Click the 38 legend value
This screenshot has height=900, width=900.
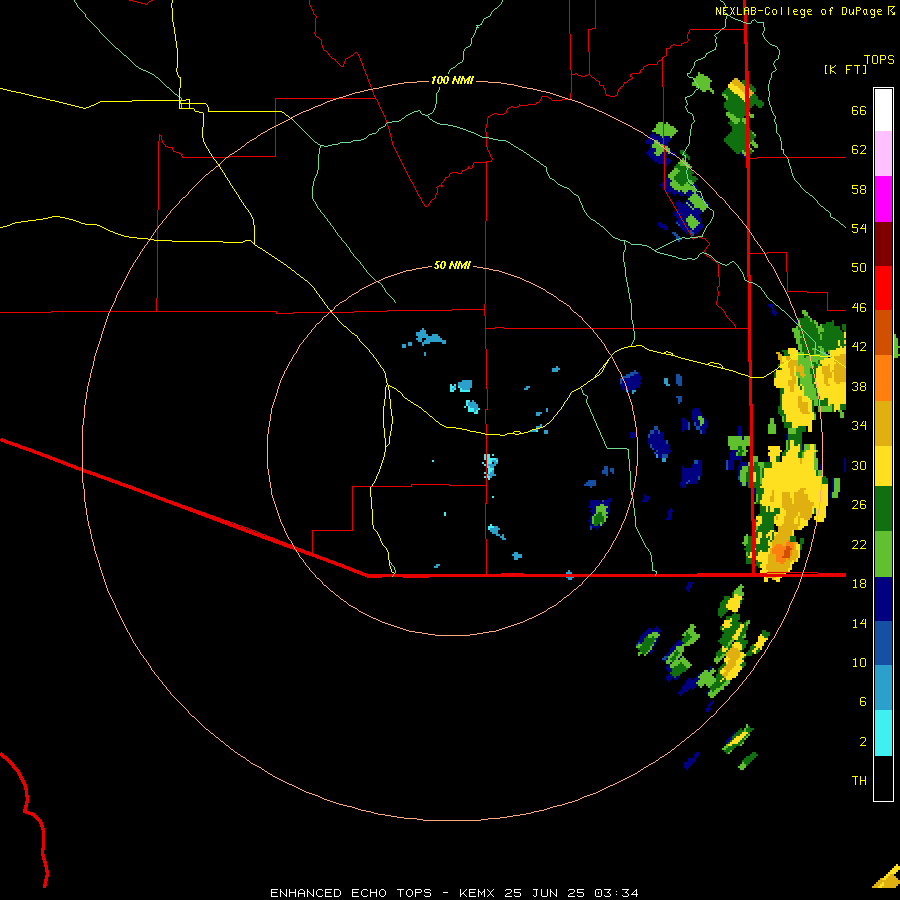point(859,386)
